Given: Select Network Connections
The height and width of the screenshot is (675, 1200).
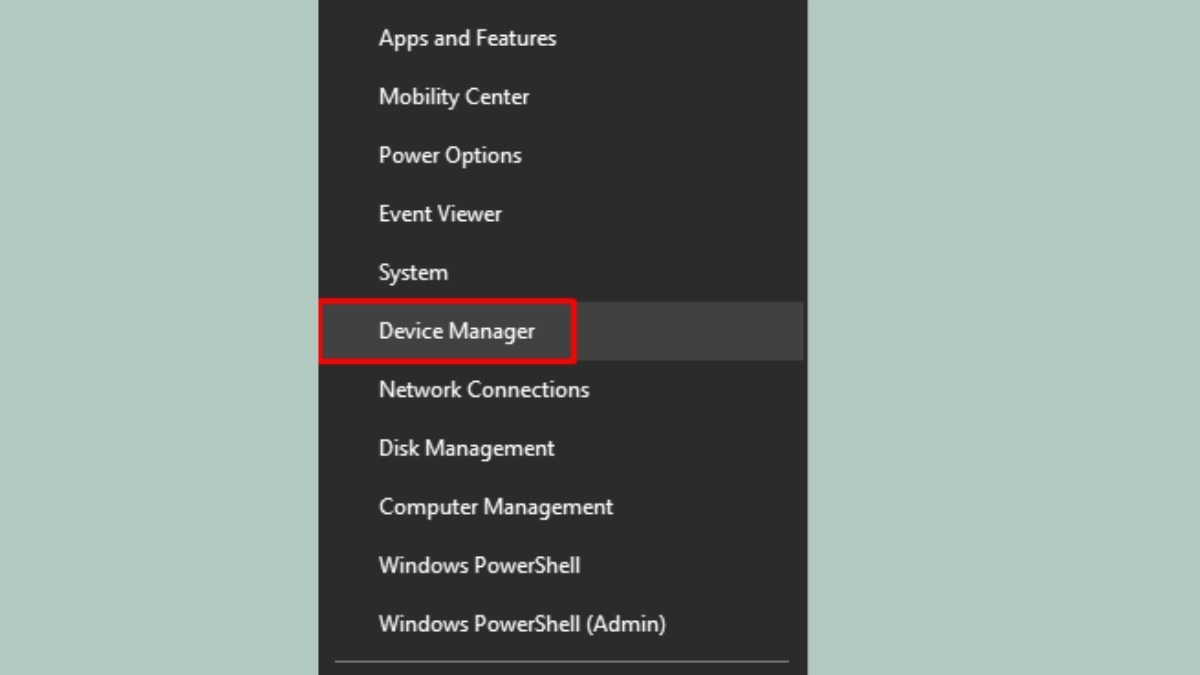Looking at the screenshot, I should pyautogui.click(x=562, y=390).
